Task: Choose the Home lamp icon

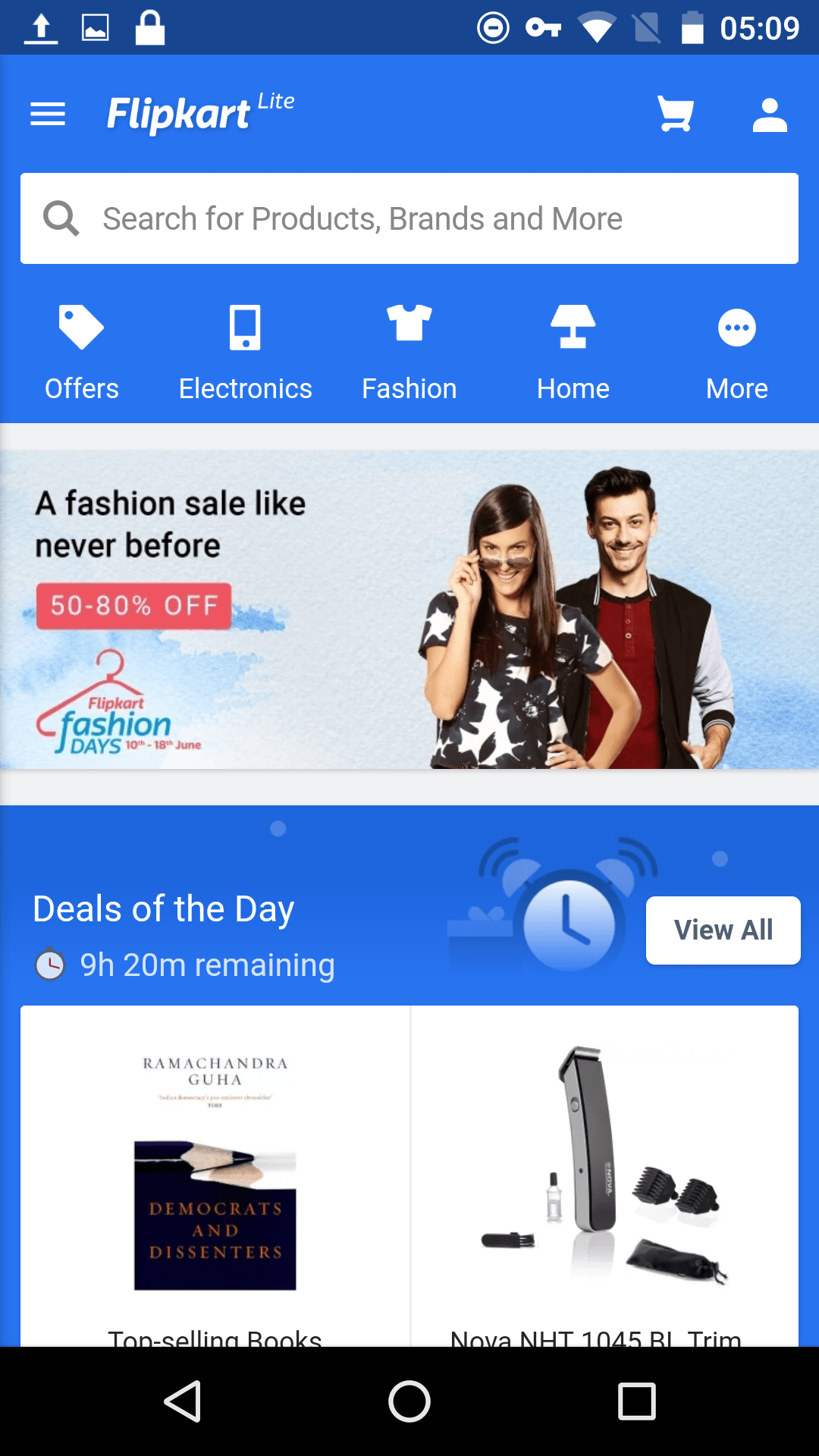Action: pyautogui.click(x=573, y=327)
